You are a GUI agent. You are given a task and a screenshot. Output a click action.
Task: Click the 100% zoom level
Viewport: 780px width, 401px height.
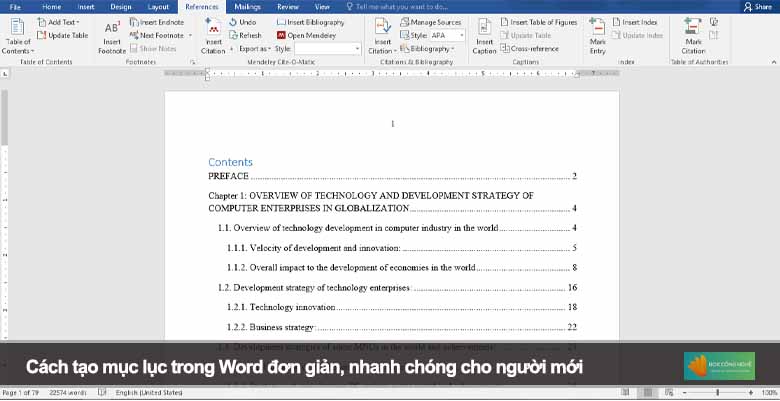click(x=769, y=393)
